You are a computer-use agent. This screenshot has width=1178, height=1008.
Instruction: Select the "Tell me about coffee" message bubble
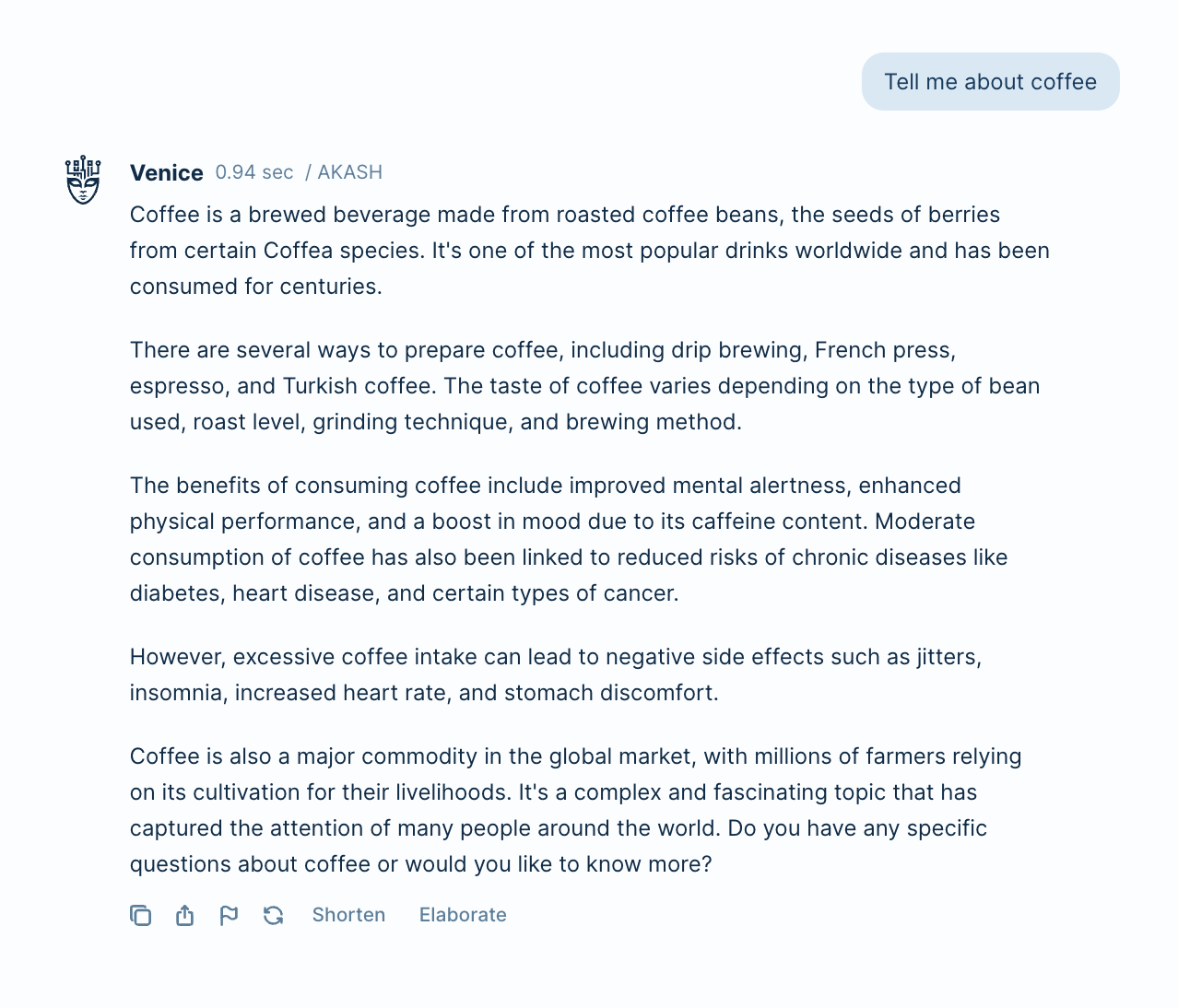(990, 82)
